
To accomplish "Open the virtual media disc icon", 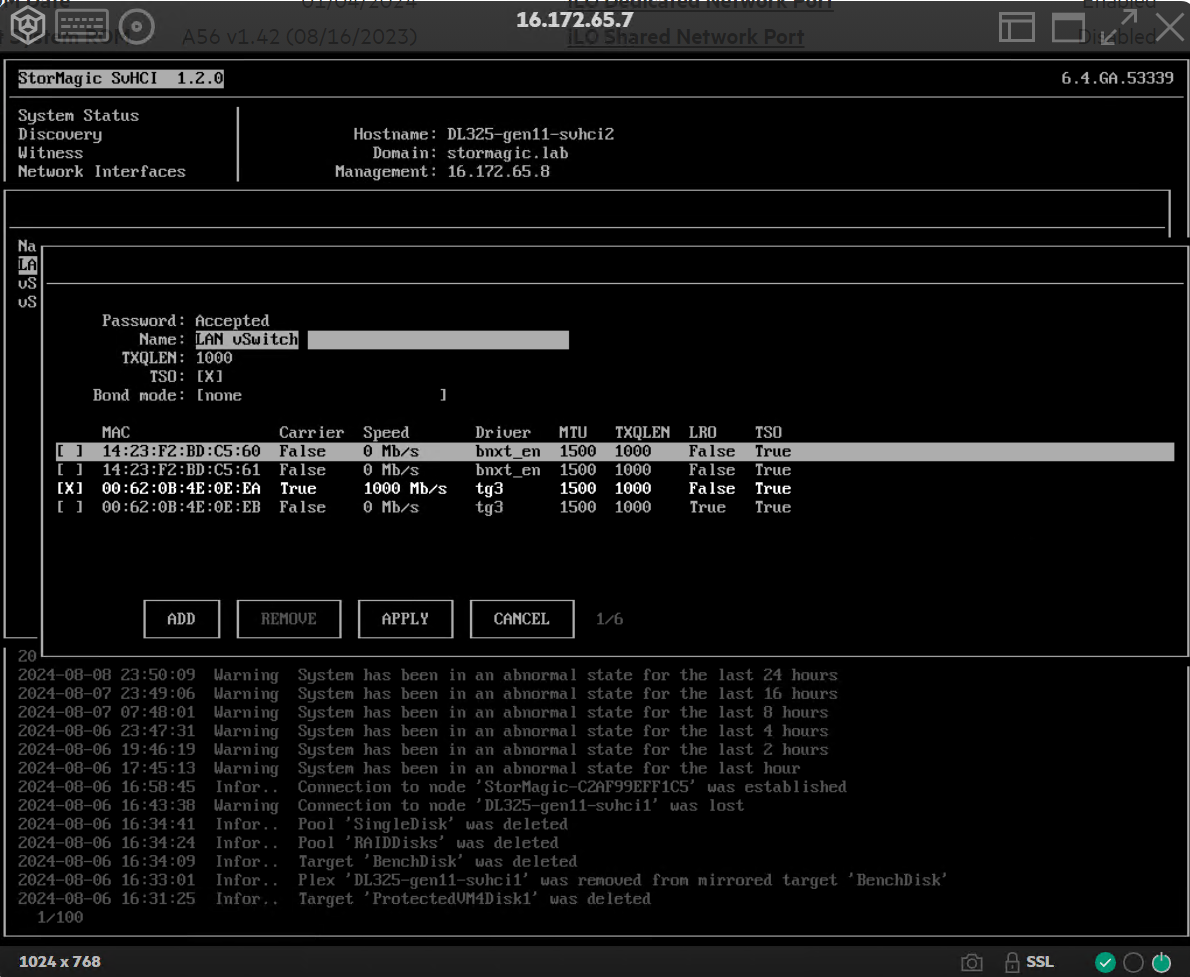I will pyautogui.click(x=137, y=27).
